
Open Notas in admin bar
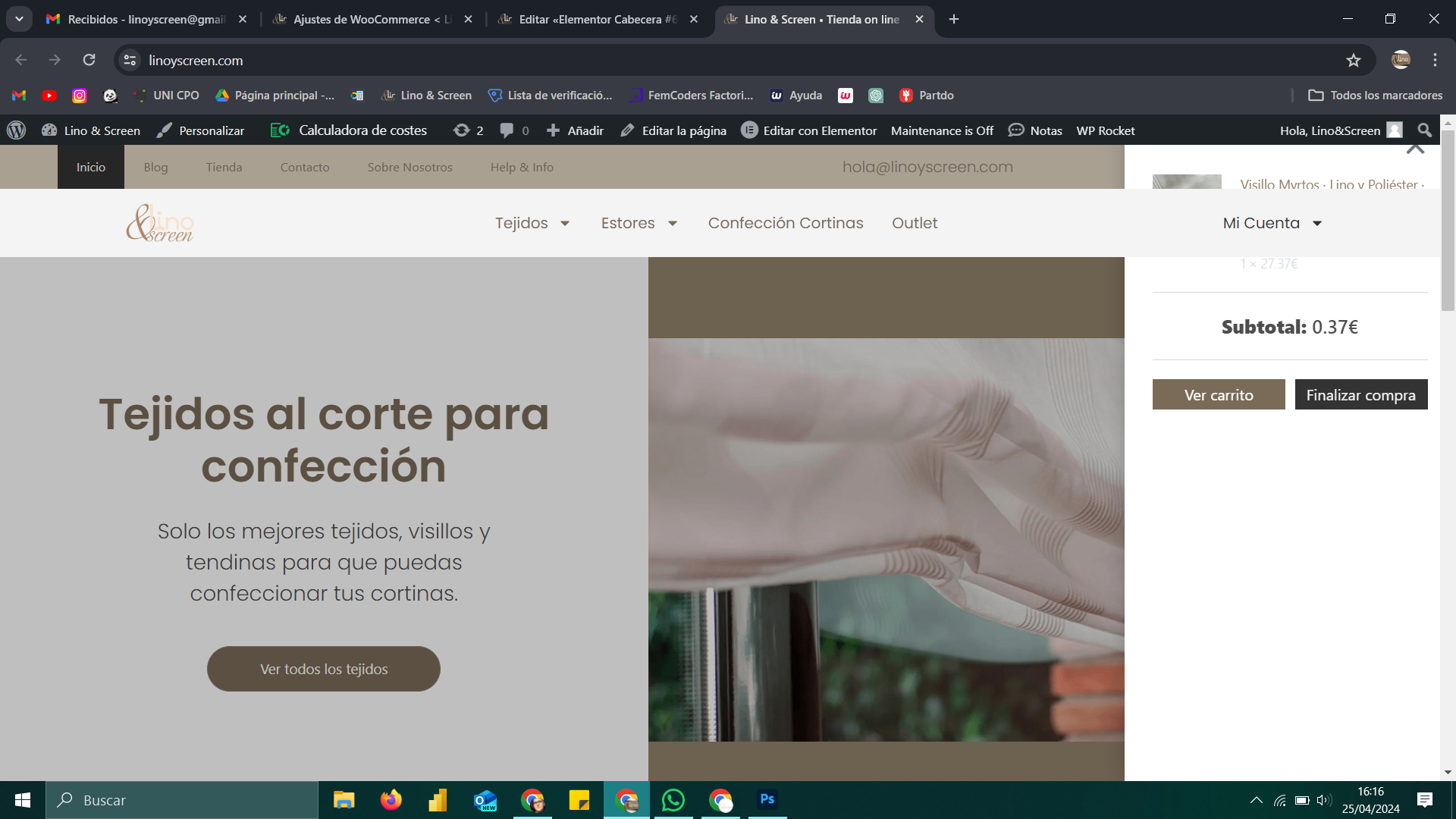(x=1035, y=130)
